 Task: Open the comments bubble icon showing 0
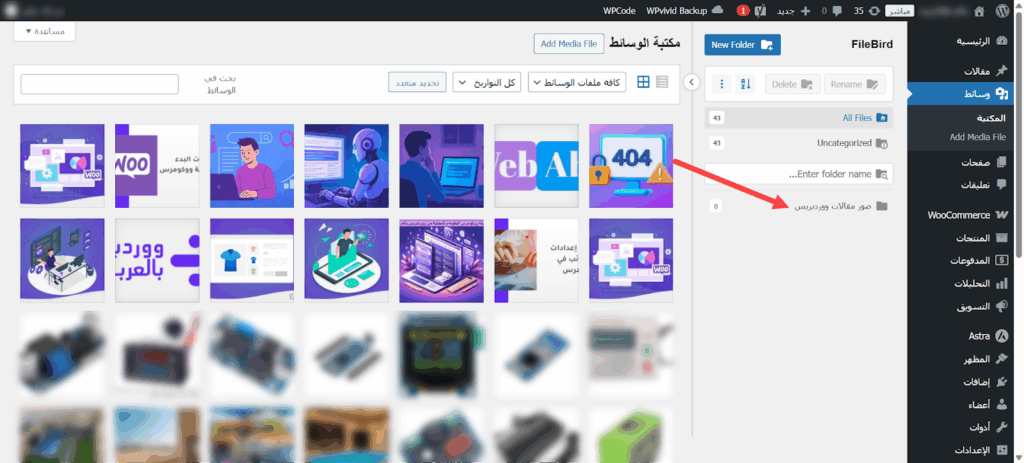pyautogui.click(x=837, y=10)
